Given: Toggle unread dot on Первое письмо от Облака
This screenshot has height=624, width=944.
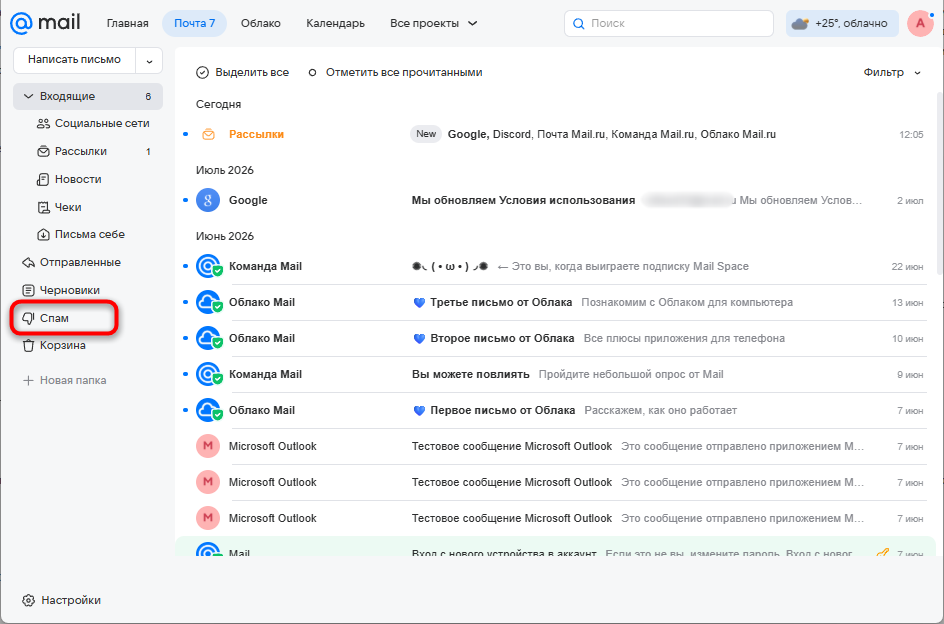Looking at the screenshot, I should [185, 410].
